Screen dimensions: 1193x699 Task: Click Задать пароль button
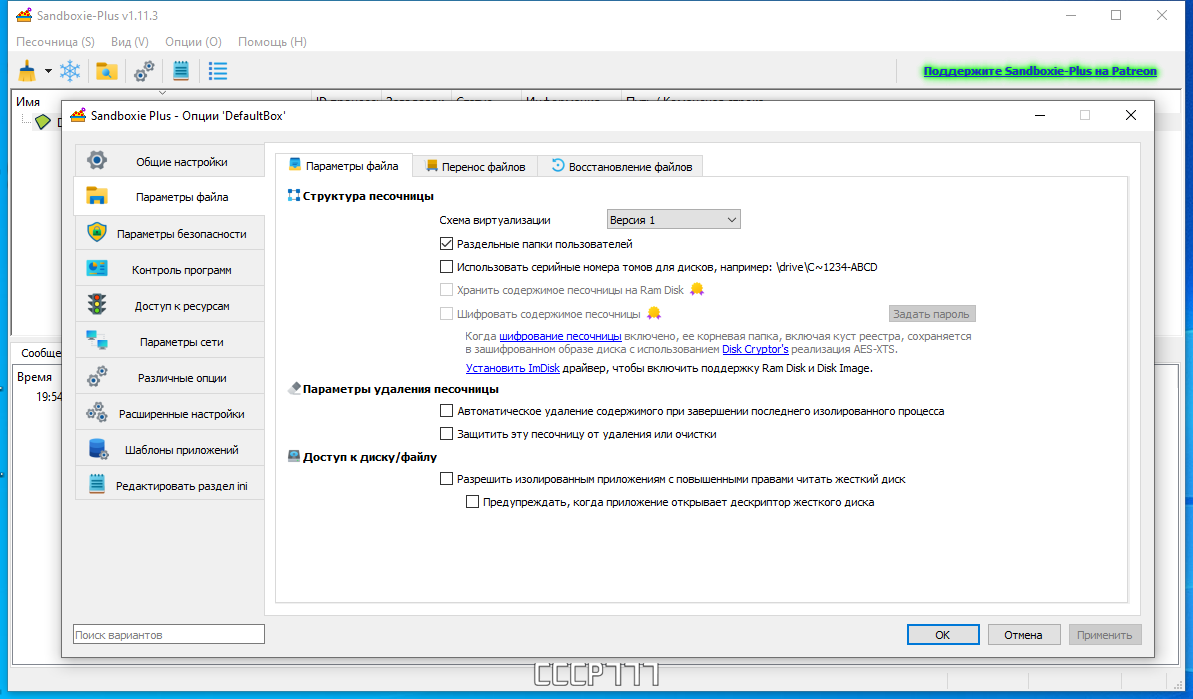[x=931, y=313]
